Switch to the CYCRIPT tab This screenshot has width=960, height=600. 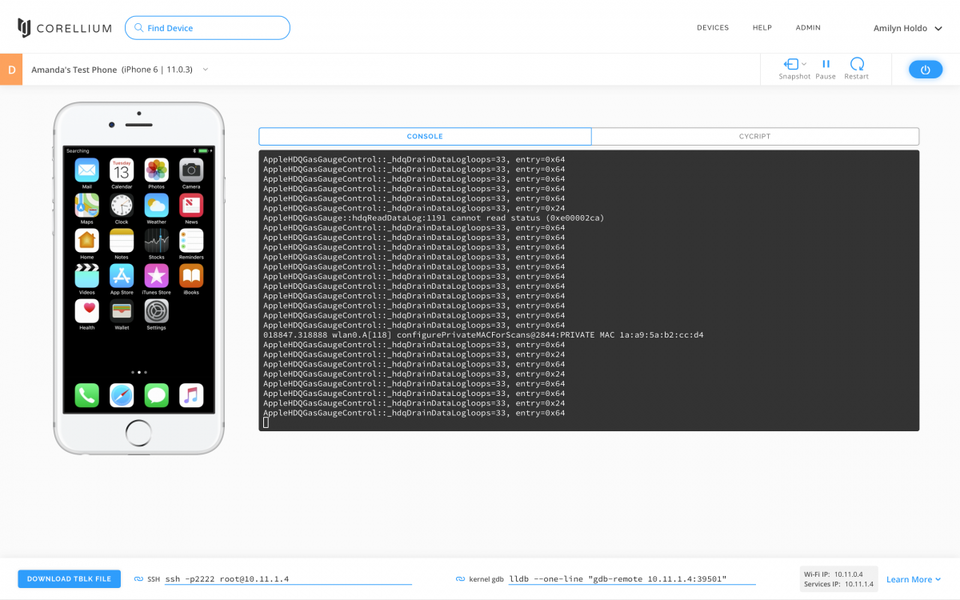point(754,136)
